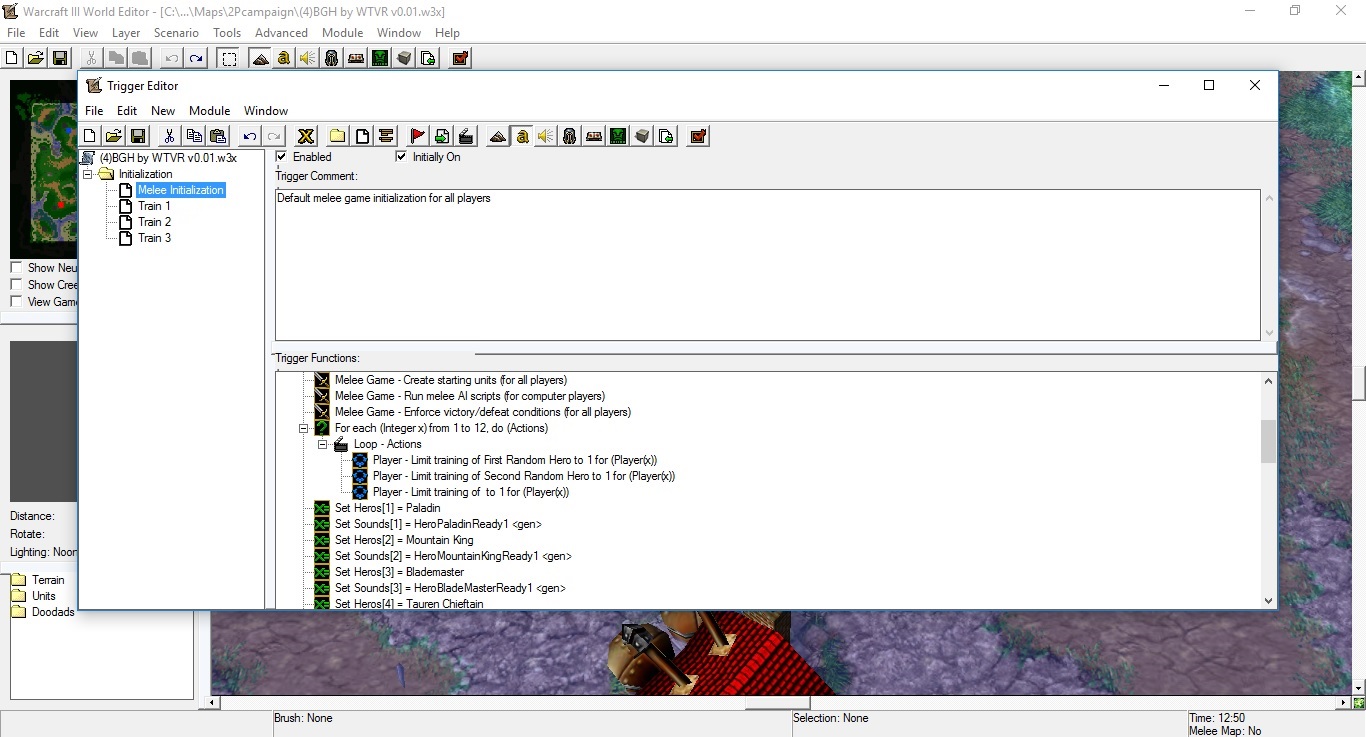
Task: Open the Layer menu in World Editor
Action: (x=126, y=33)
